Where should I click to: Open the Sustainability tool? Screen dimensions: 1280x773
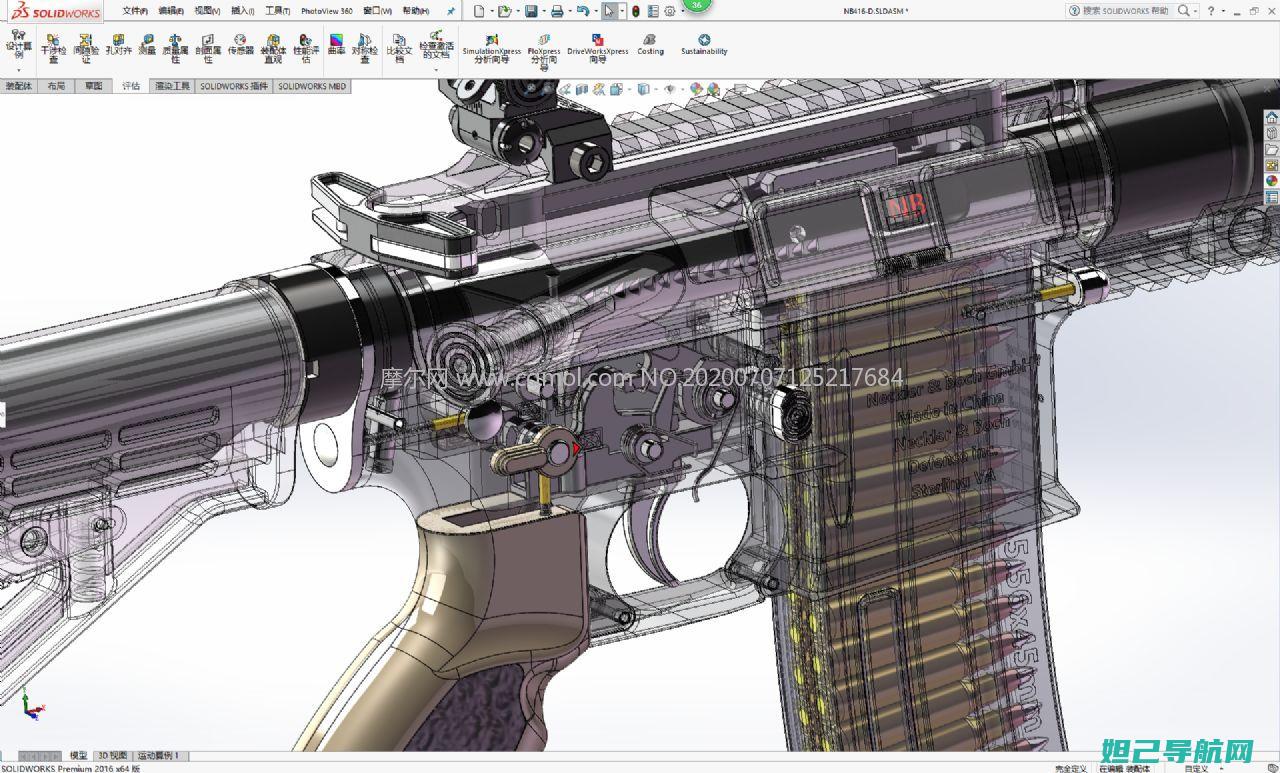click(704, 45)
